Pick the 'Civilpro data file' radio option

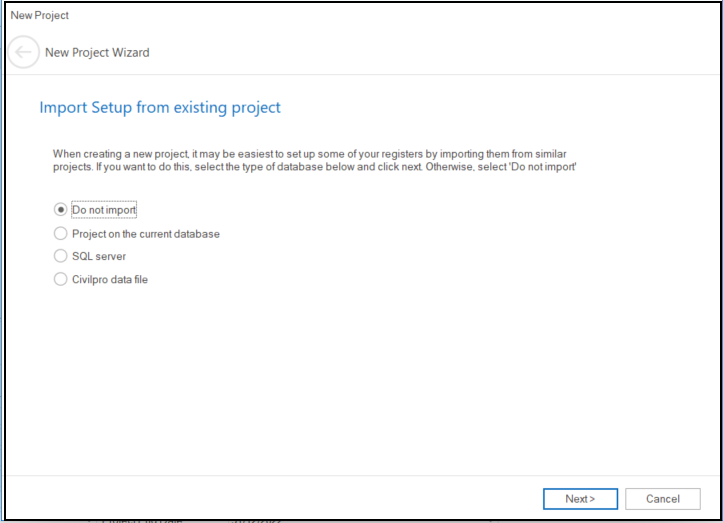(x=60, y=280)
